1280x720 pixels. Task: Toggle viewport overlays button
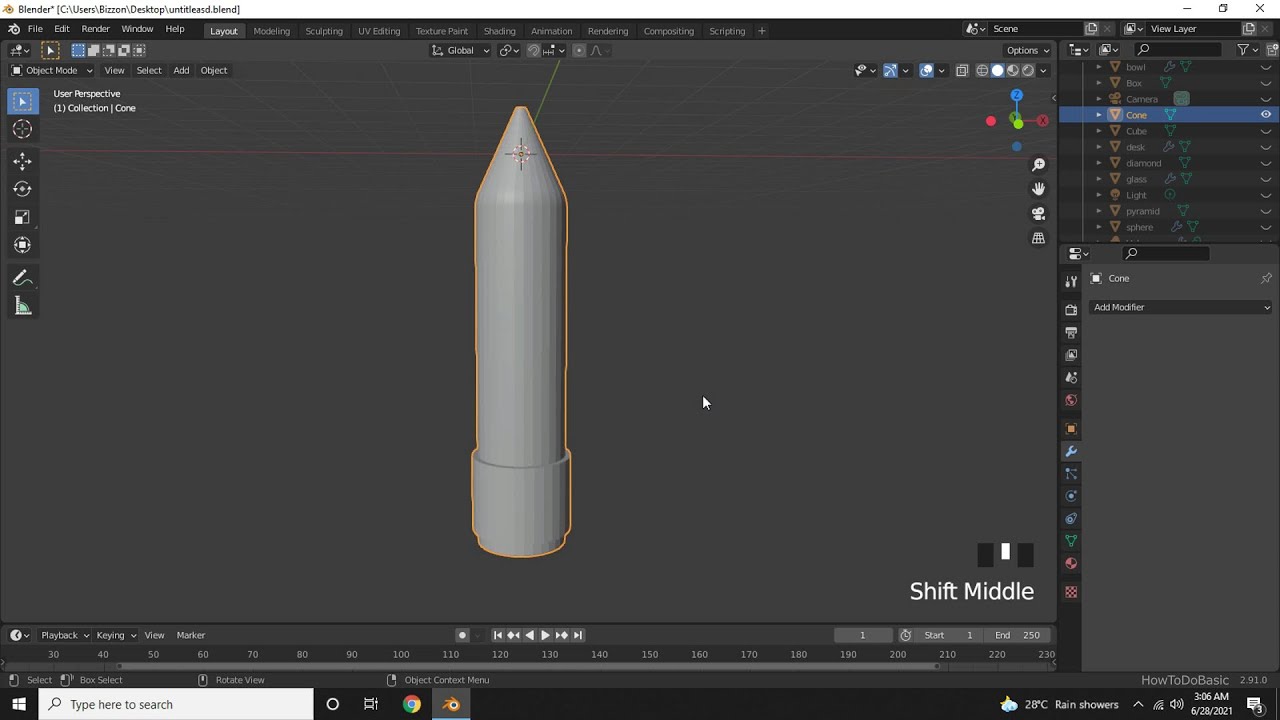(927, 70)
